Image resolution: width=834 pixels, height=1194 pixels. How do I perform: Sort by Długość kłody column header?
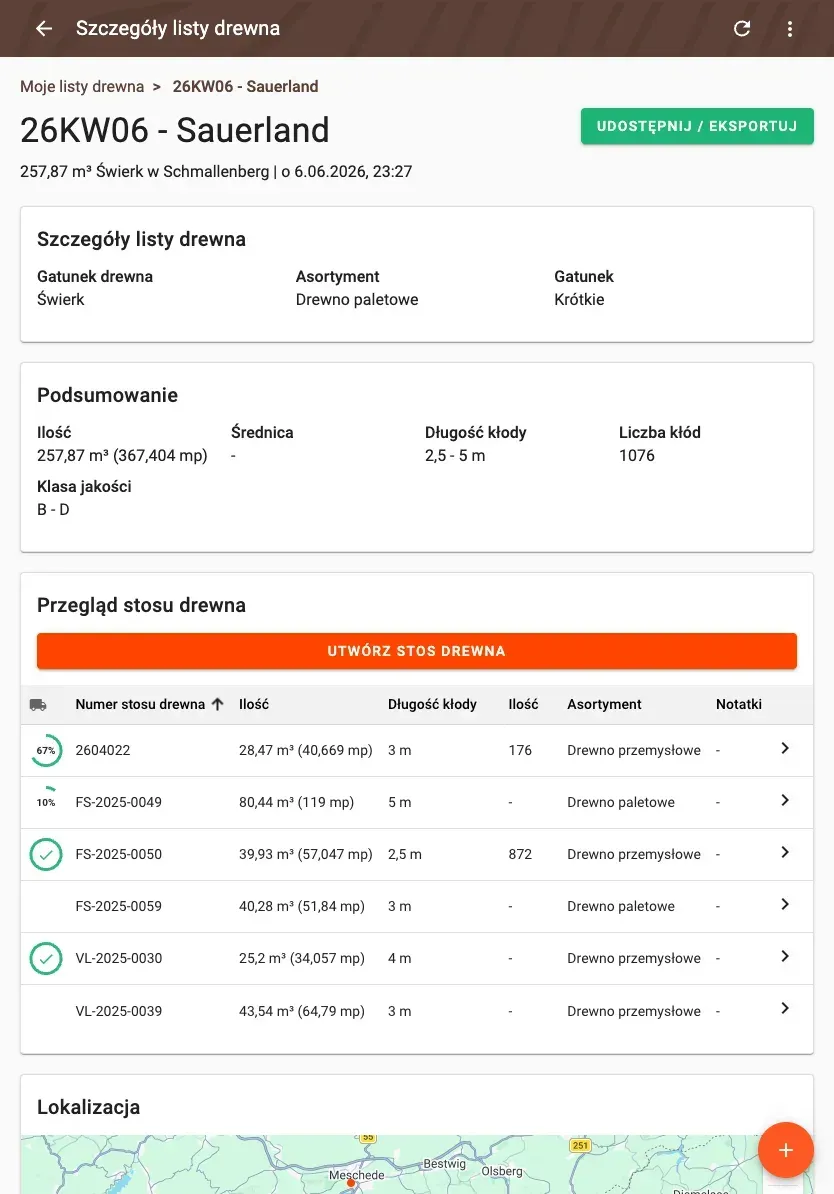tap(432, 704)
